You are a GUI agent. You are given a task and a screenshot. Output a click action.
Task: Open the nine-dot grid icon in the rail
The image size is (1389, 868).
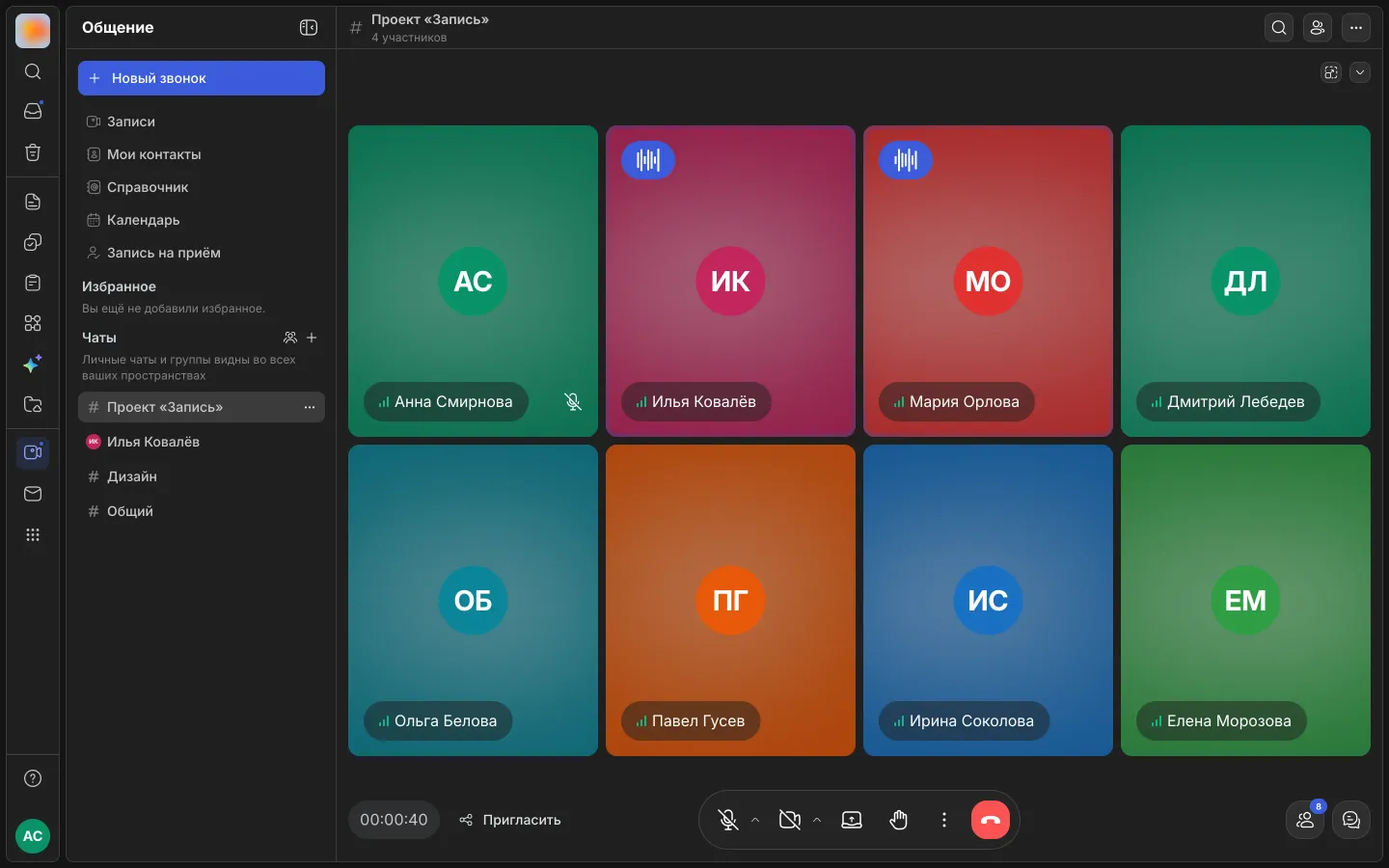click(33, 535)
